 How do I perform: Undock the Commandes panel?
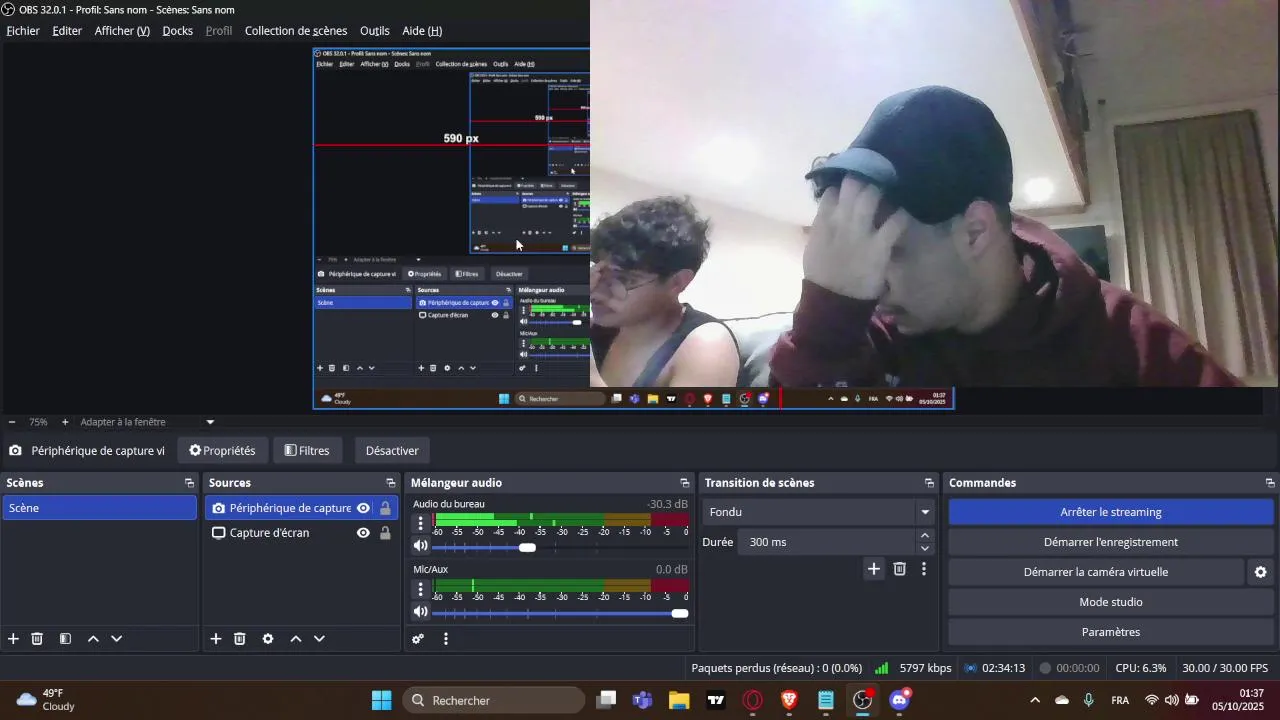coord(1270,483)
